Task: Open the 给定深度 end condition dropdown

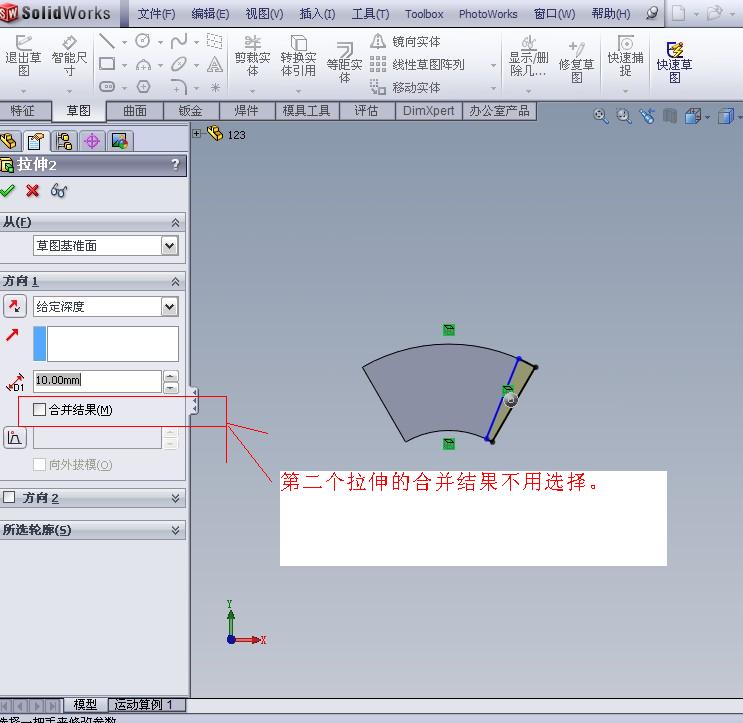Action: click(x=170, y=307)
